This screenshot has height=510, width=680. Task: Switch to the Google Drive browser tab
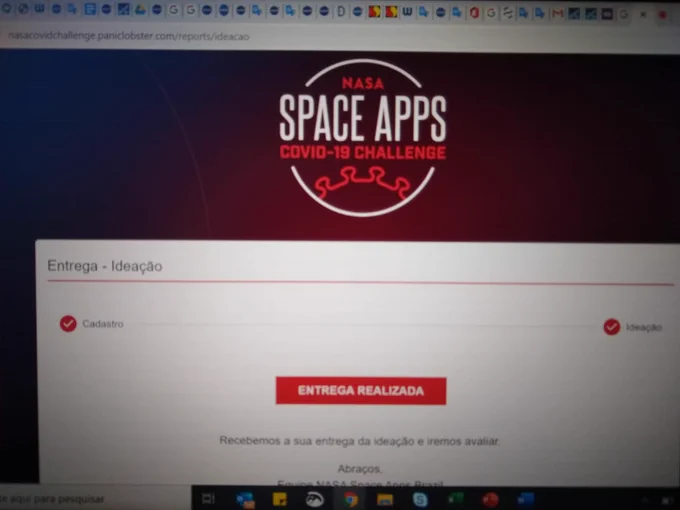click(140, 10)
